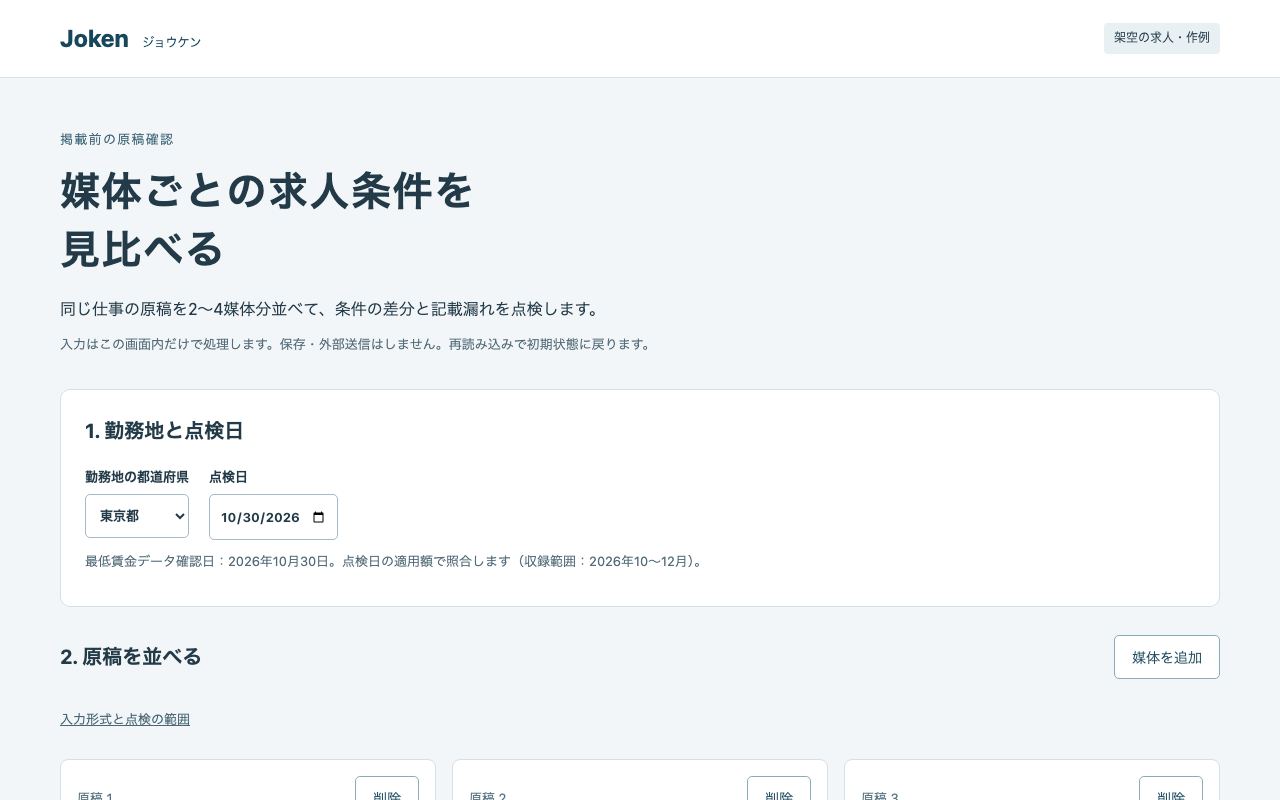Click the 勤務地の都道府県 field label
This screenshot has height=800, width=1280.
[x=137, y=477]
